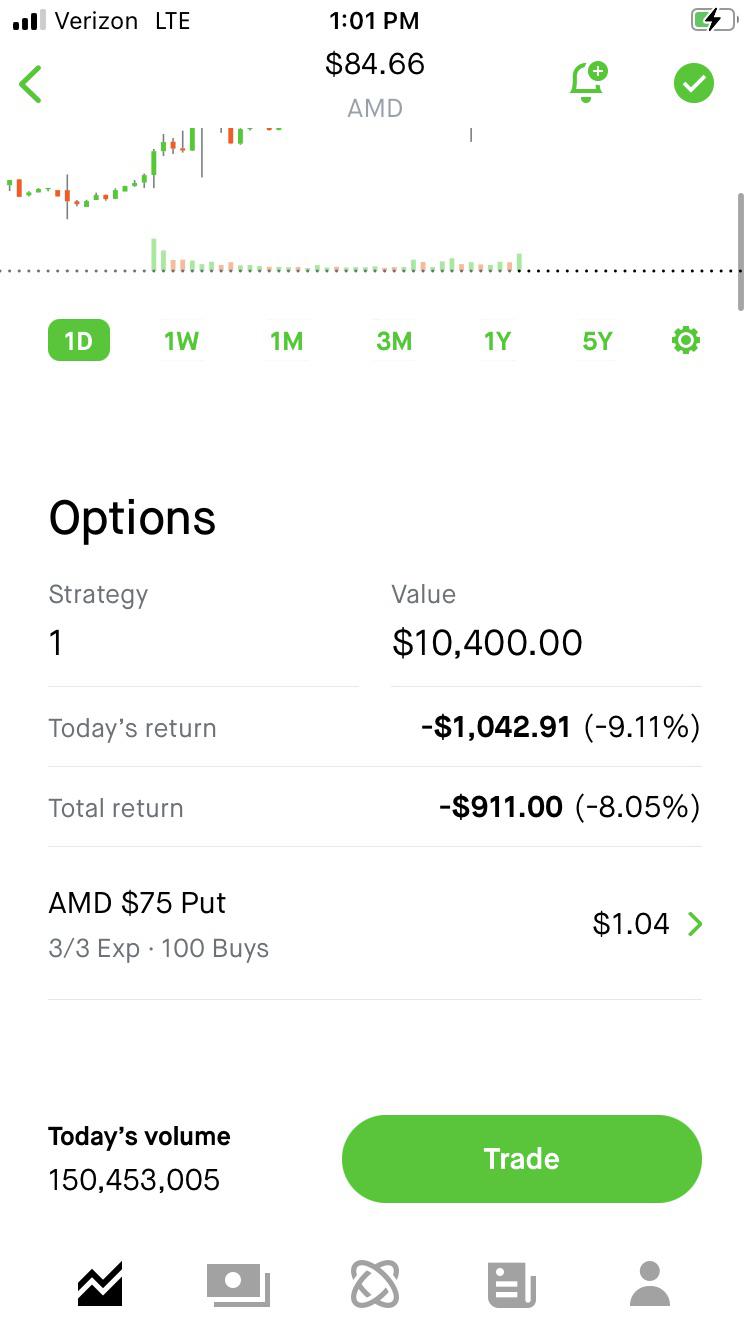Open the cash tab icon
Image resolution: width=750 pixels, height=1334 pixels.
pos(238,1284)
